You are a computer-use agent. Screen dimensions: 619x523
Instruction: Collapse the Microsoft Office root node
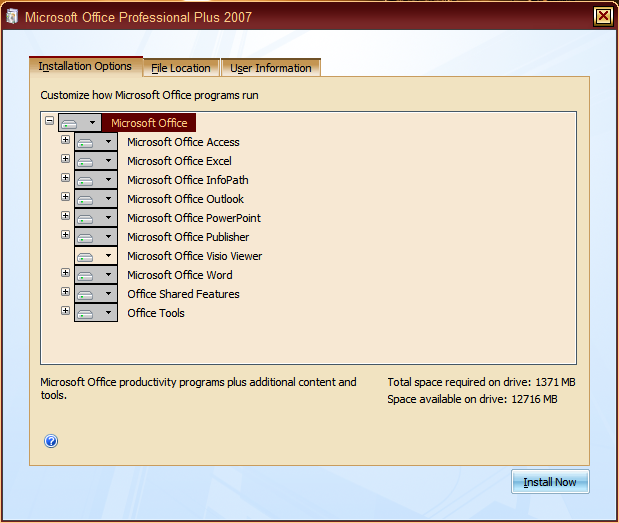[x=49, y=120]
